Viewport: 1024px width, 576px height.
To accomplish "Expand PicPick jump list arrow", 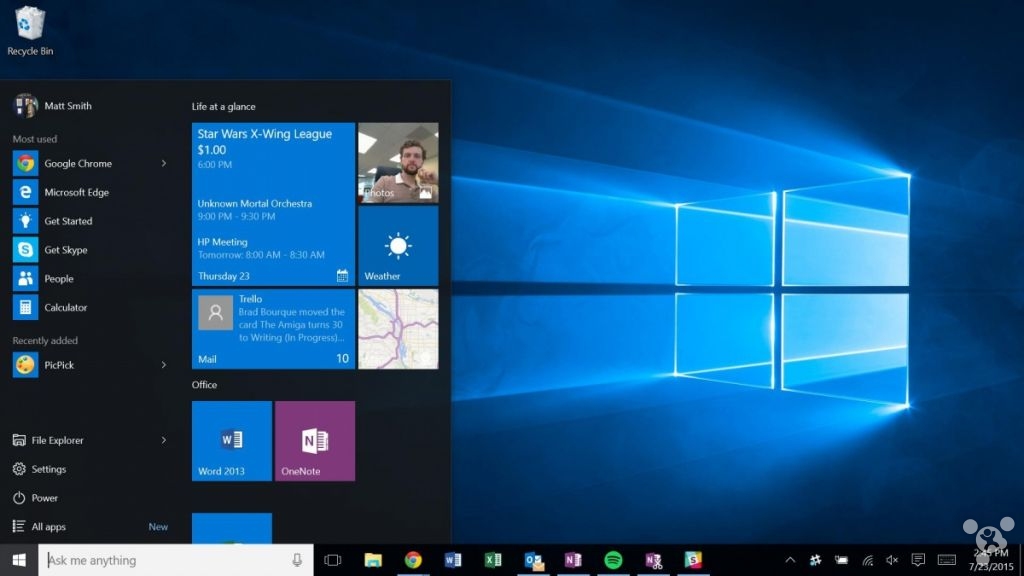I will 163,364.
